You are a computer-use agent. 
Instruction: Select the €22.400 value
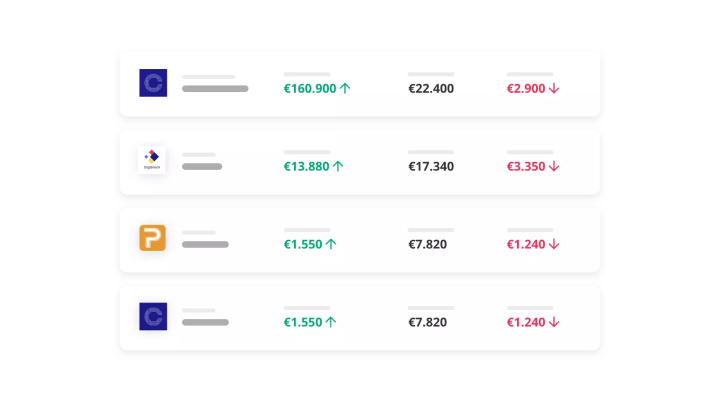pos(431,89)
